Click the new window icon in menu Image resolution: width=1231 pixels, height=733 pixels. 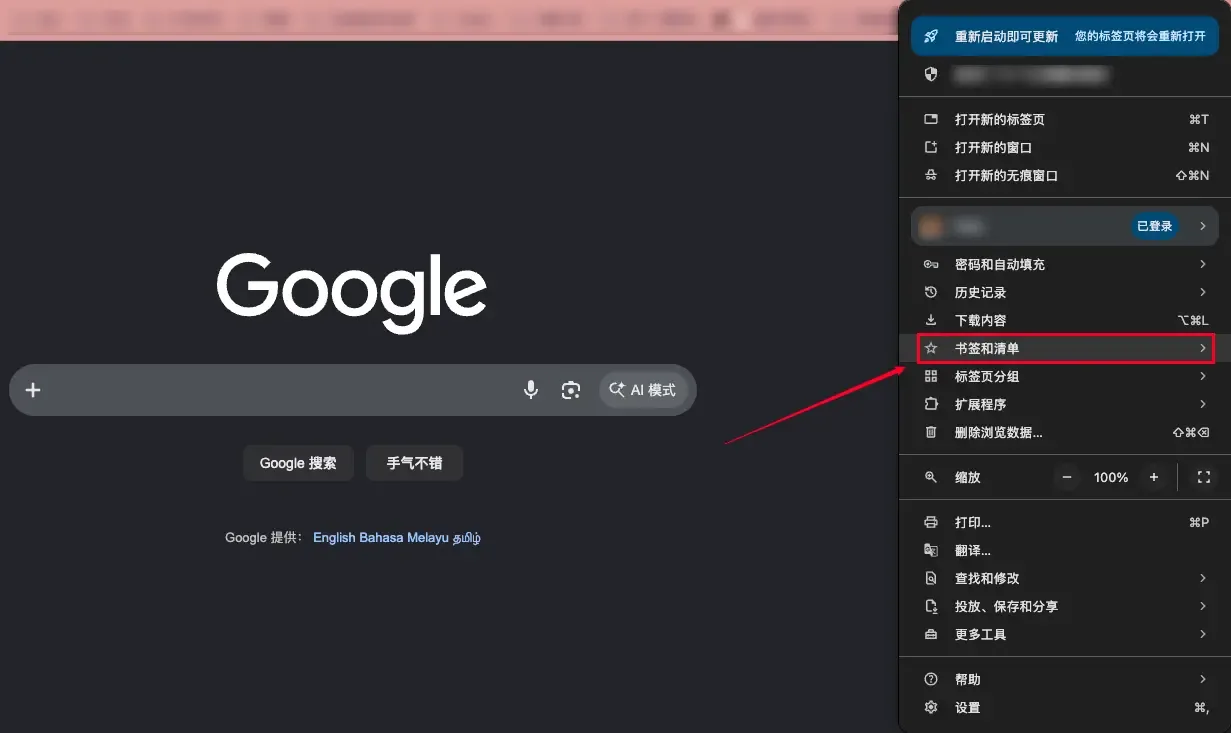931,147
